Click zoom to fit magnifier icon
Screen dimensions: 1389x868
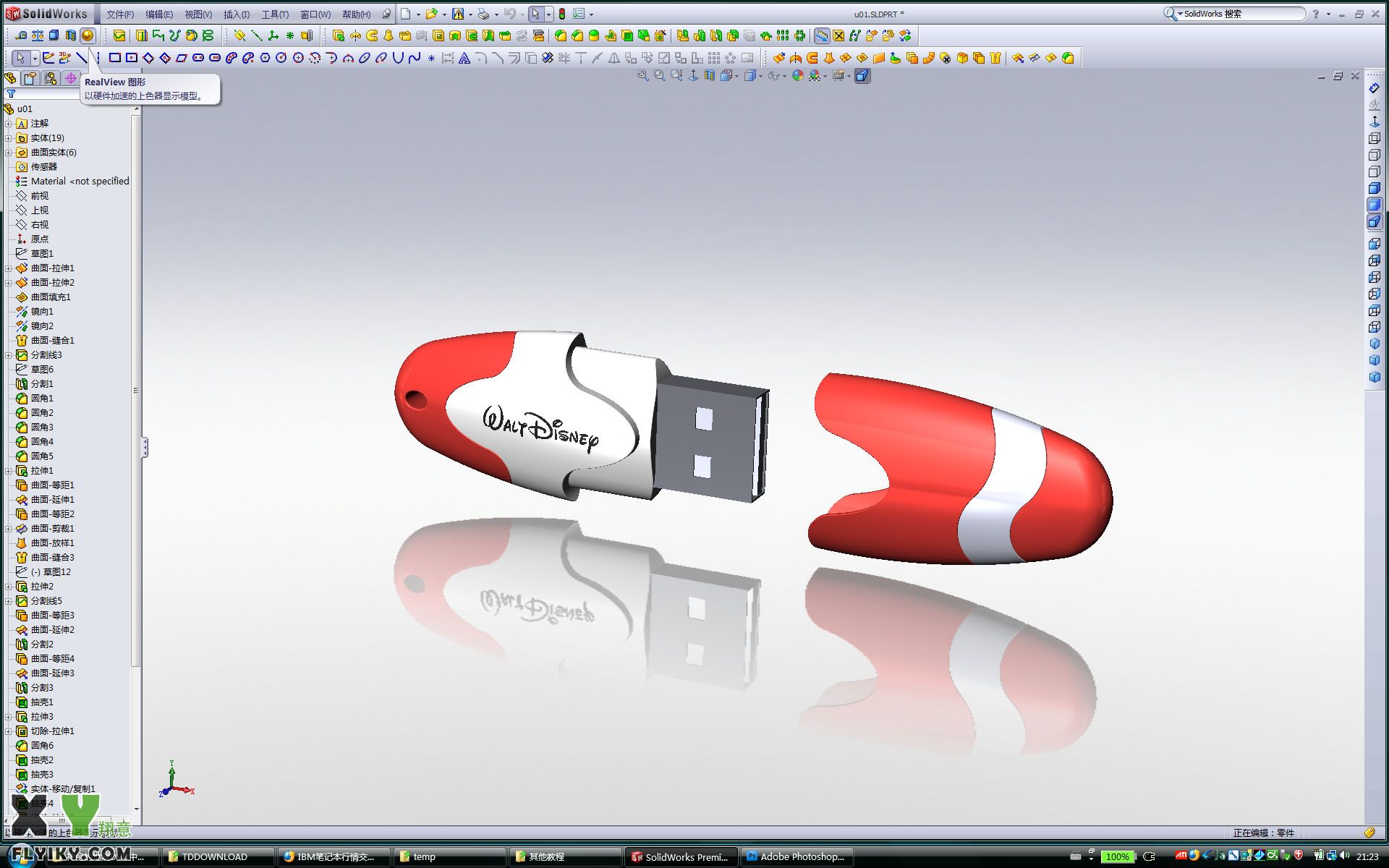coord(642,76)
